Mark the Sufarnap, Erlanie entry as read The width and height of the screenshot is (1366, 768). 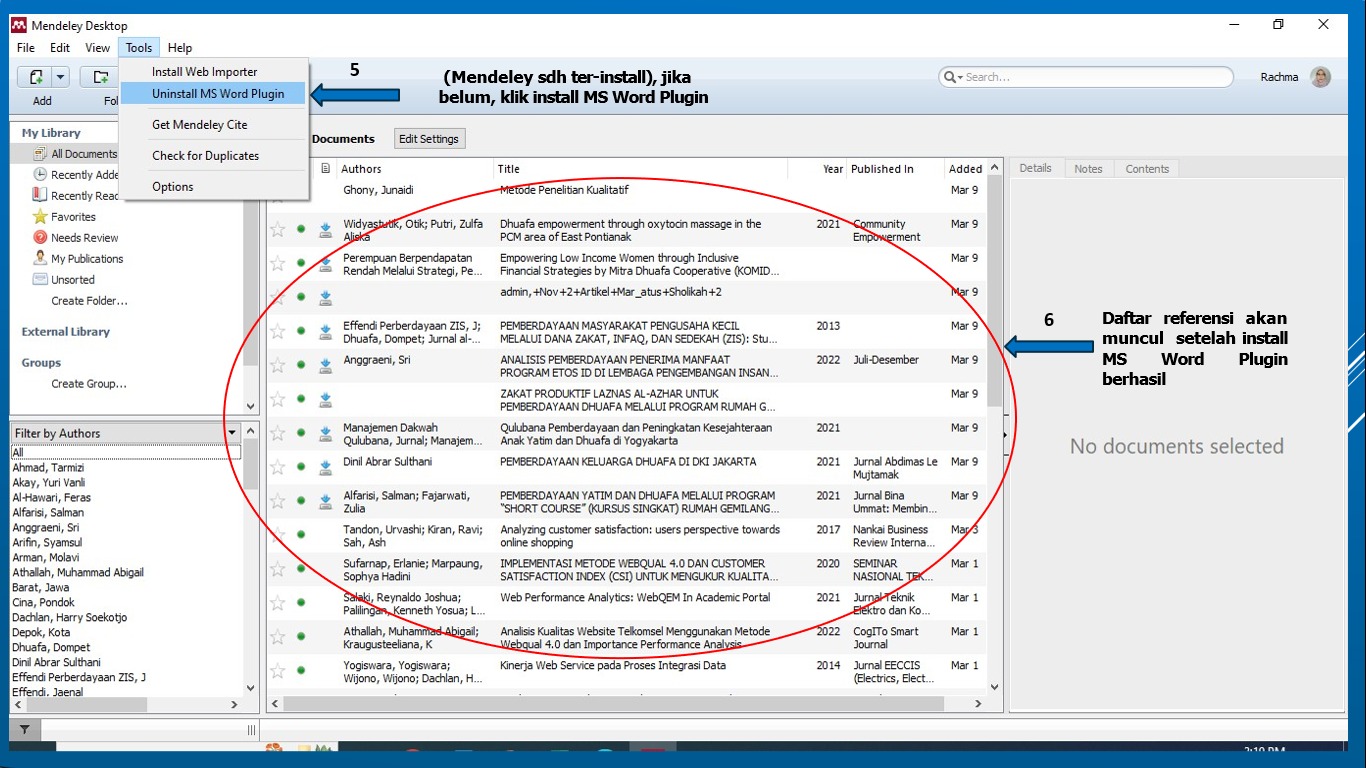click(x=300, y=570)
